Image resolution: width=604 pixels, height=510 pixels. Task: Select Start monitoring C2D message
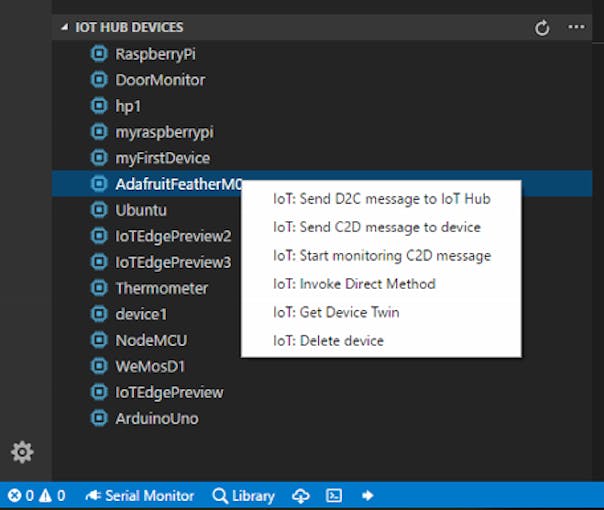coord(382,256)
